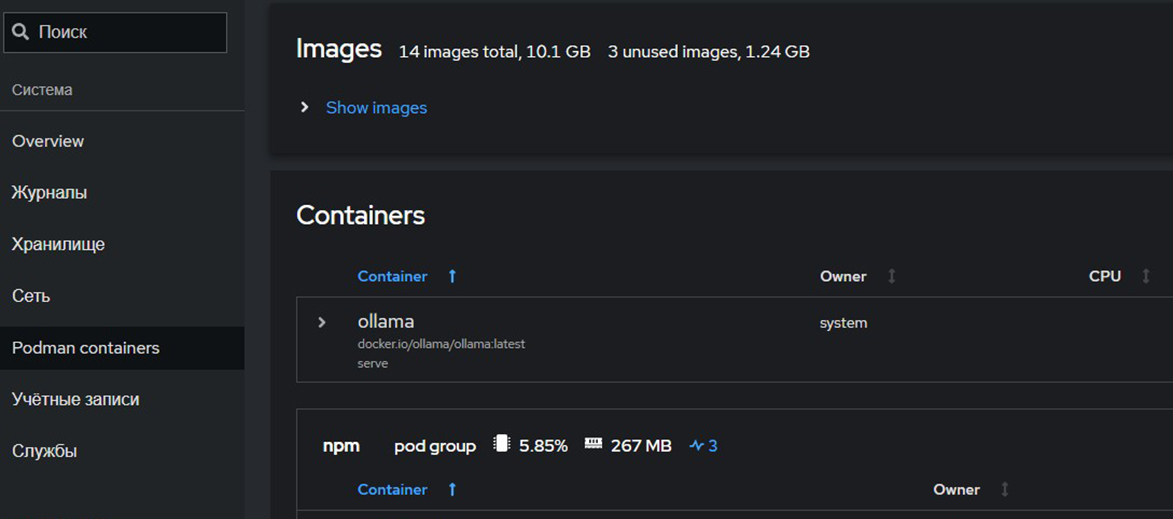Click the sort arrow beside the top Container header
The width and height of the screenshot is (1173, 519).
point(452,276)
